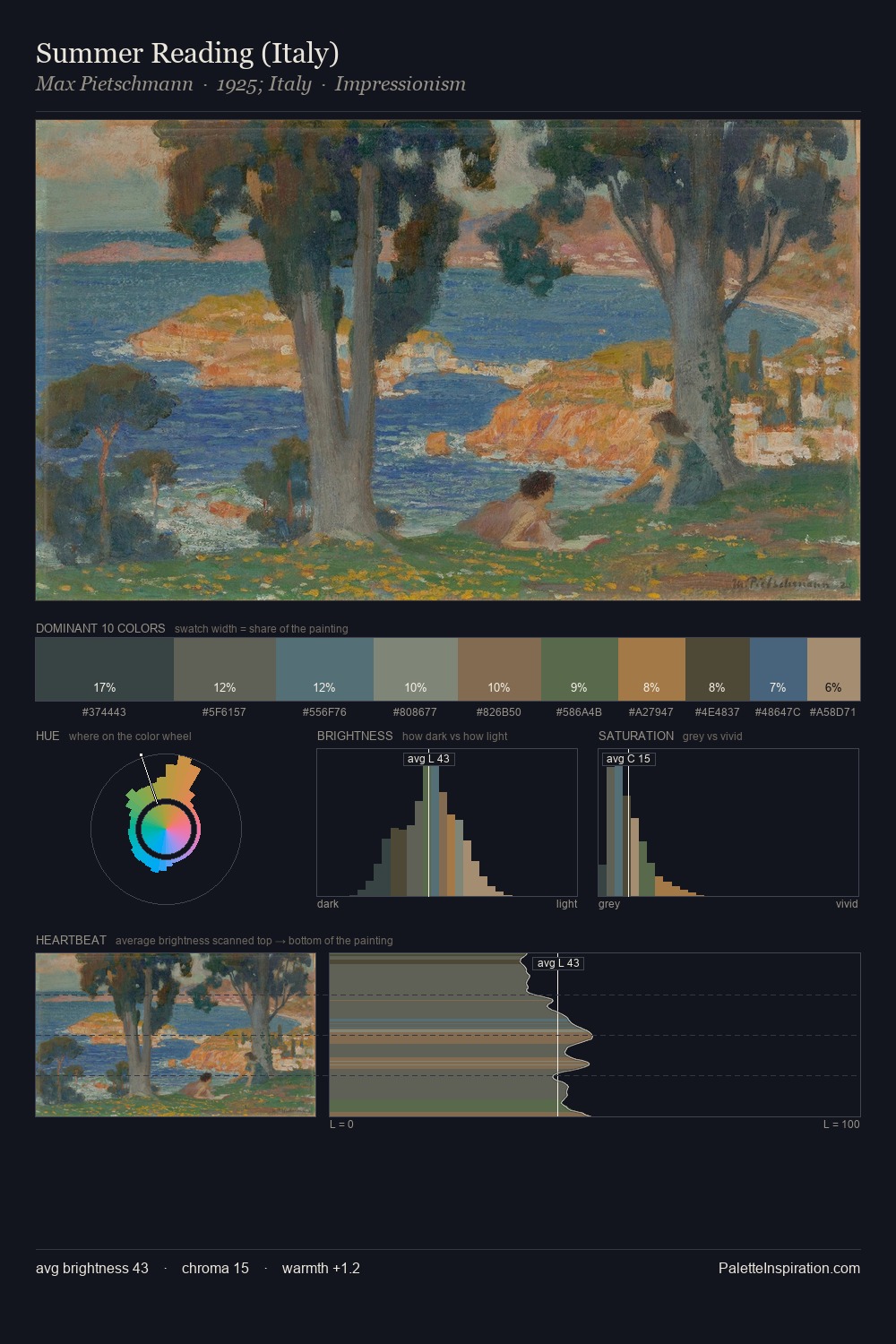This screenshot has width=896, height=1344.
Task: Click the '1925; Italy' date text
Action: click(264, 84)
